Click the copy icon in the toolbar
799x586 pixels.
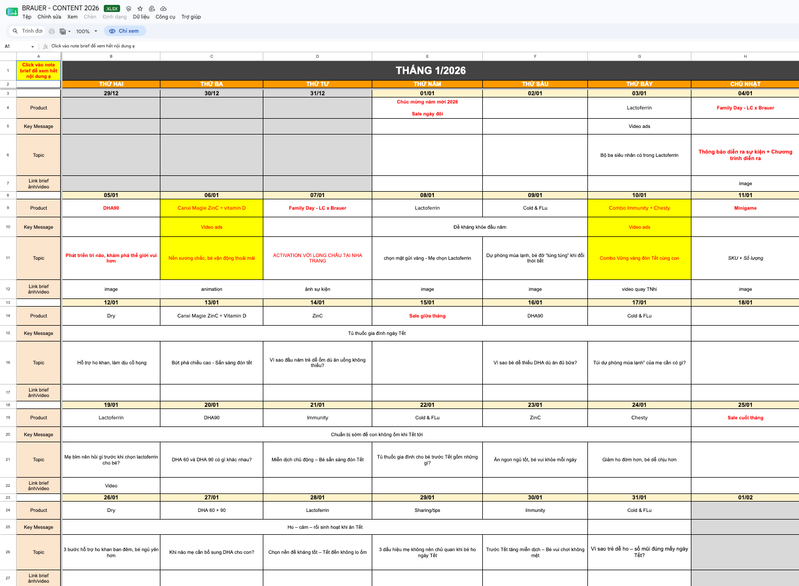63,31
